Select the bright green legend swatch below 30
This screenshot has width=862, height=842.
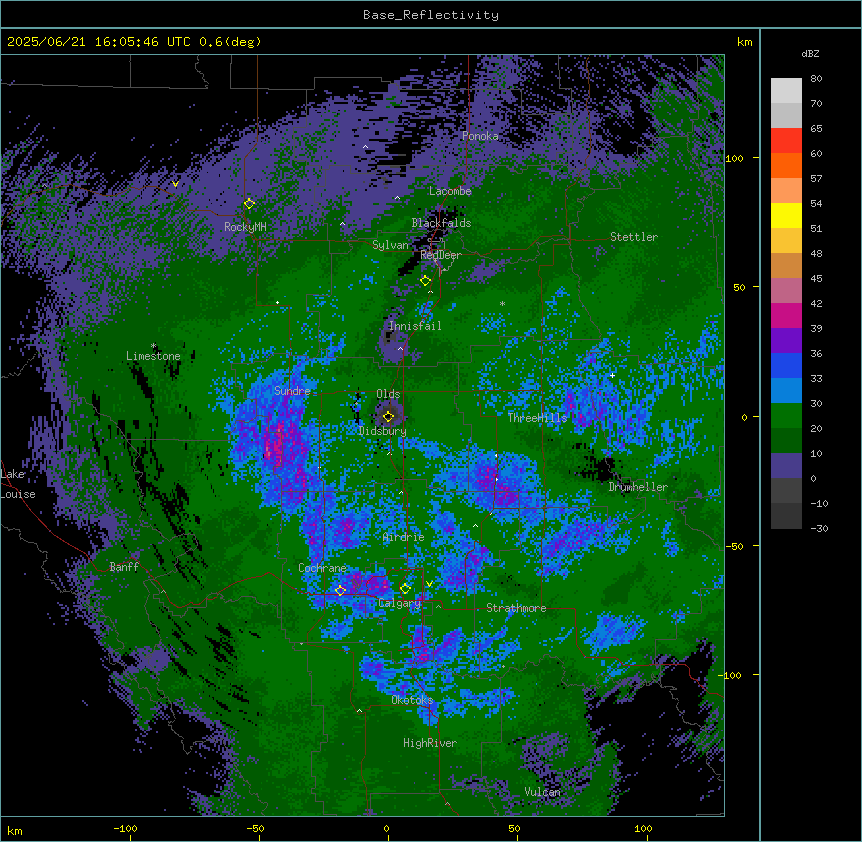pyautogui.click(x=786, y=416)
